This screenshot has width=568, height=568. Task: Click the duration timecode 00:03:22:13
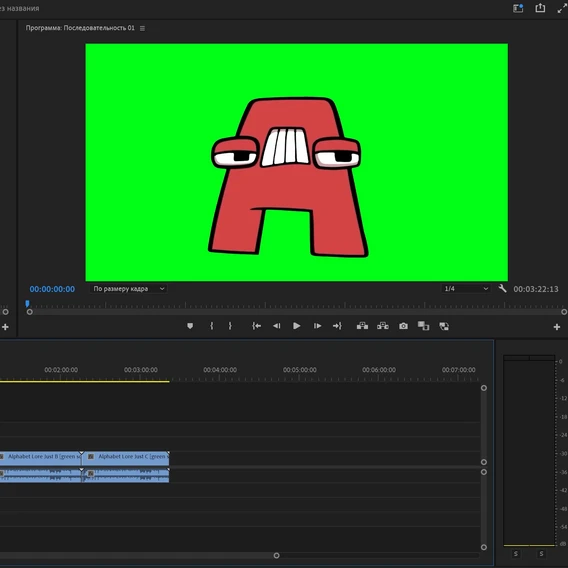pyautogui.click(x=536, y=289)
